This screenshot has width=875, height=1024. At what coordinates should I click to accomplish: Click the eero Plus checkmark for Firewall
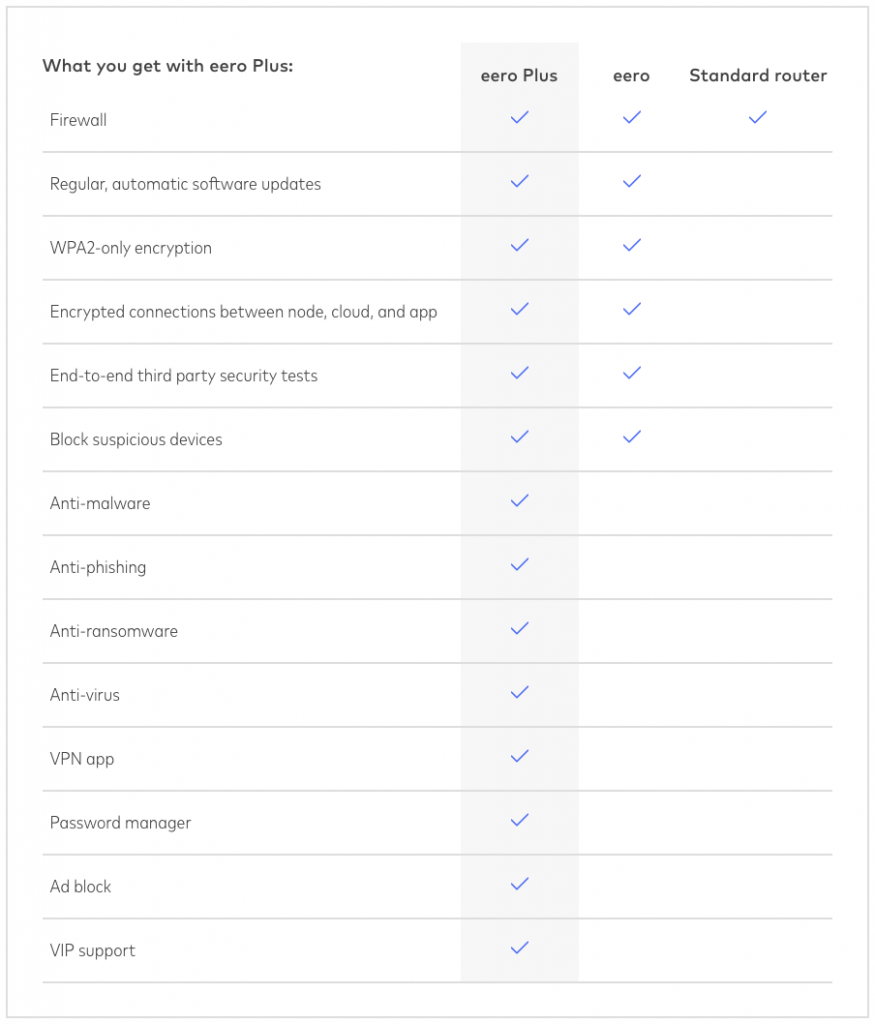point(519,118)
